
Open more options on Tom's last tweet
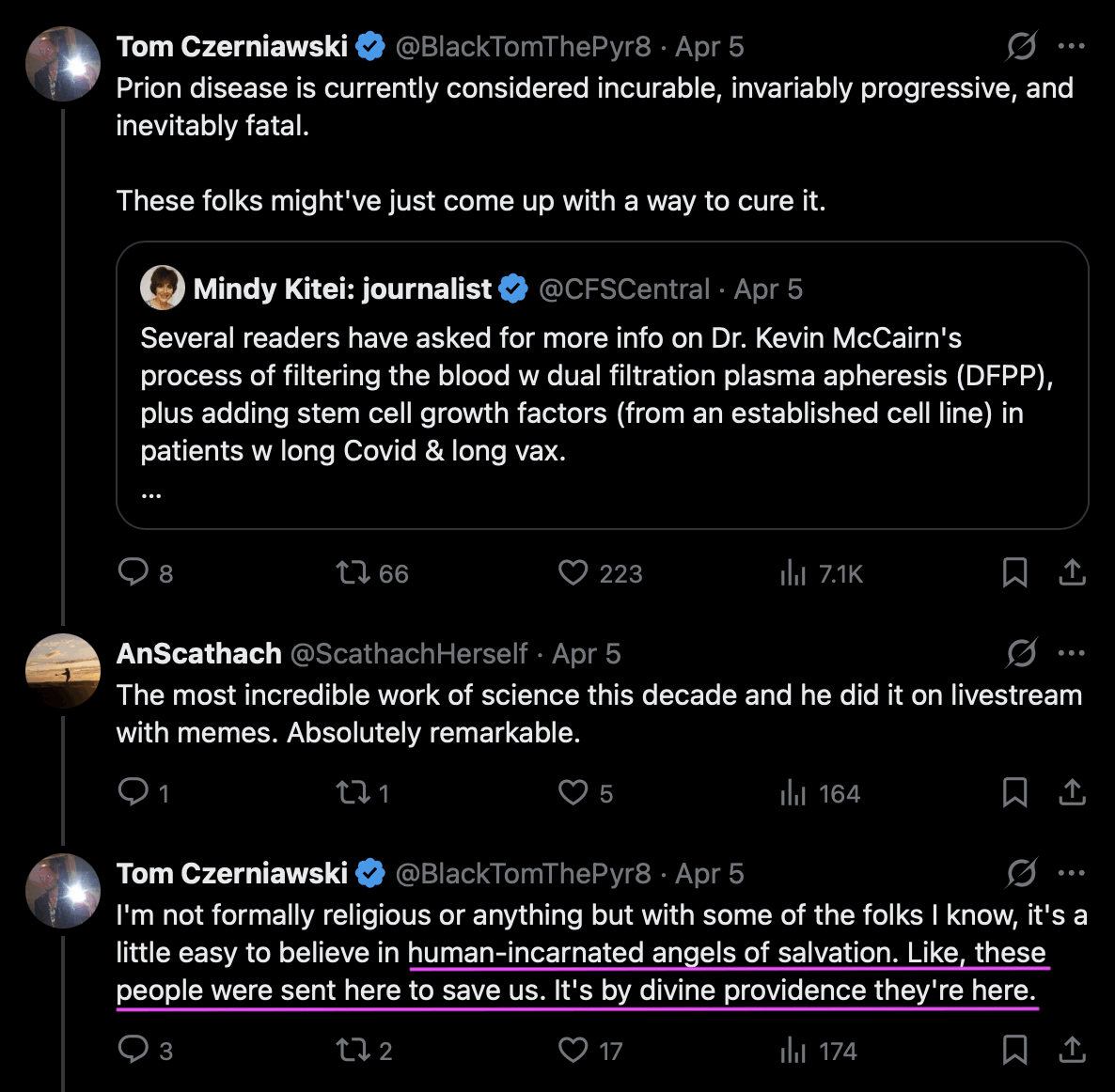1072,873
